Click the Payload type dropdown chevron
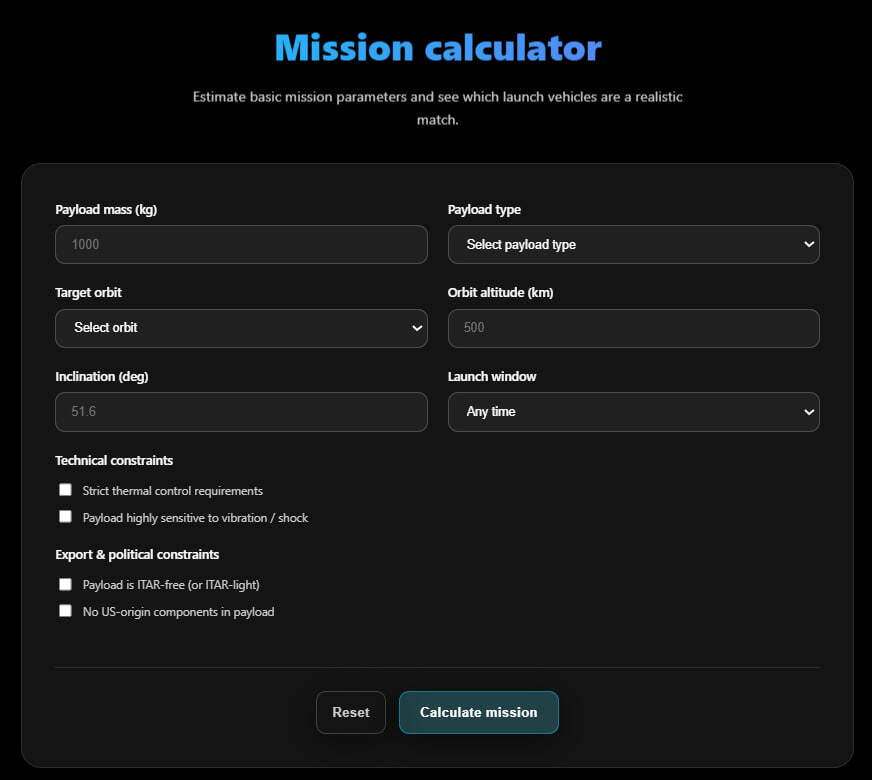This screenshot has height=780, width=872. 809,244
